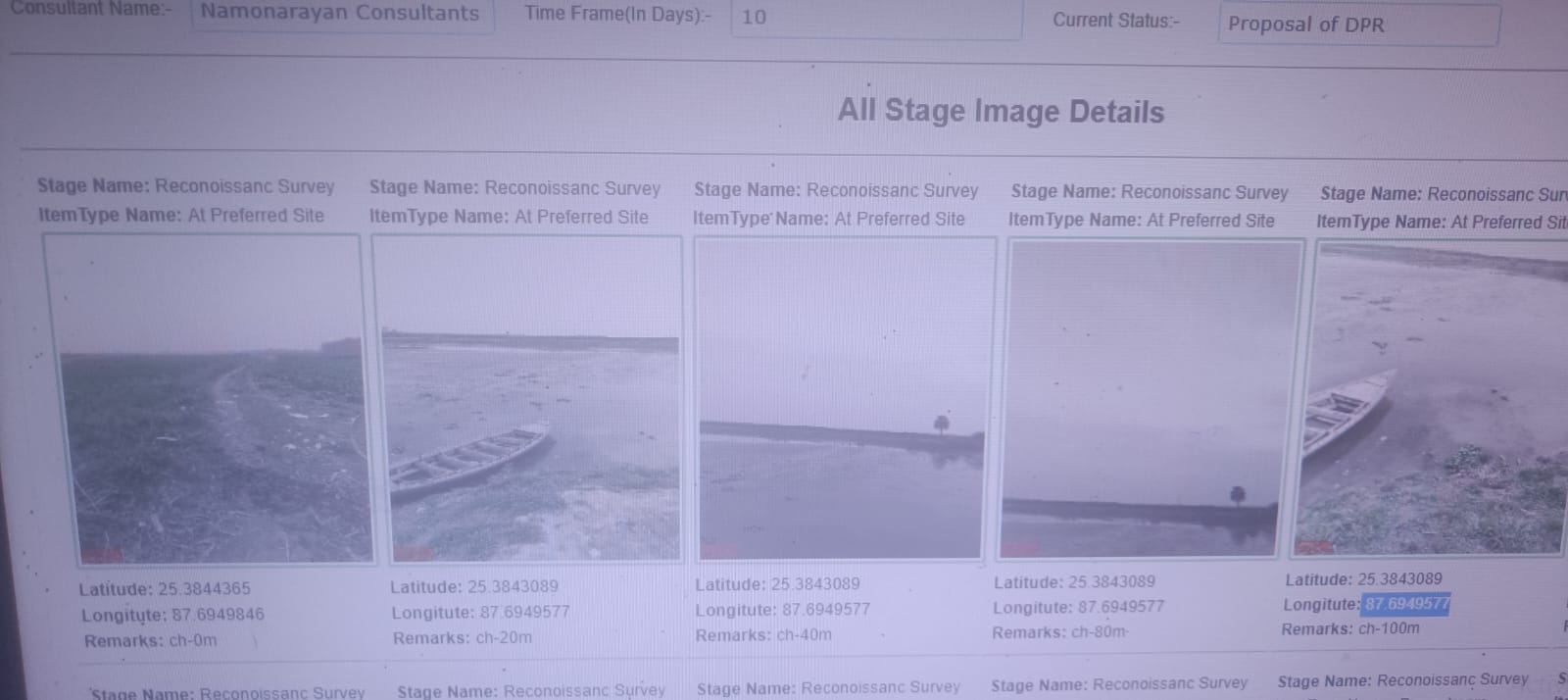Click the Current Status label
The image size is (1568, 700).
pyautogui.click(x=1116, y=21)
